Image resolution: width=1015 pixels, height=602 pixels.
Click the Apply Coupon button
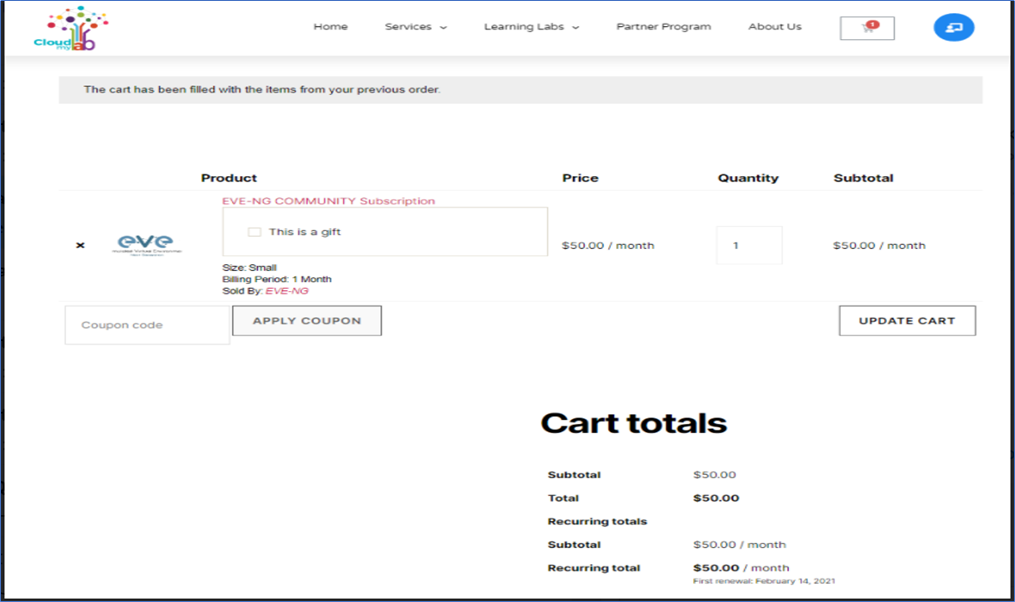(307, 320)
